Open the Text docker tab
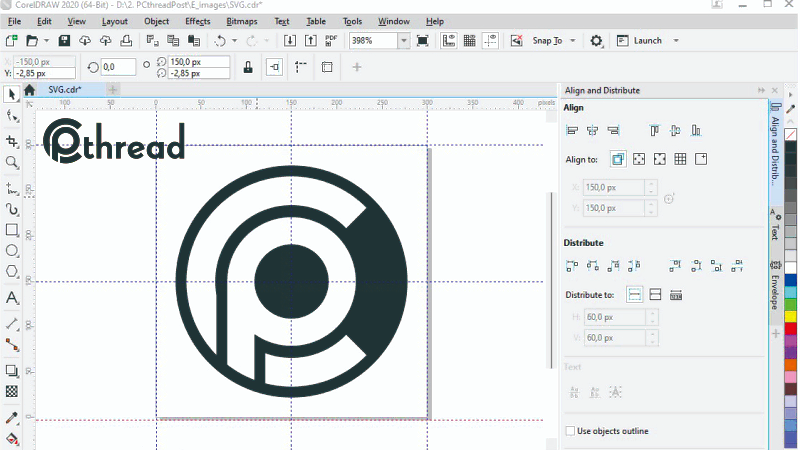Image resolution: width=800 pixels, height=450 pixels. [x=775, y=224]
